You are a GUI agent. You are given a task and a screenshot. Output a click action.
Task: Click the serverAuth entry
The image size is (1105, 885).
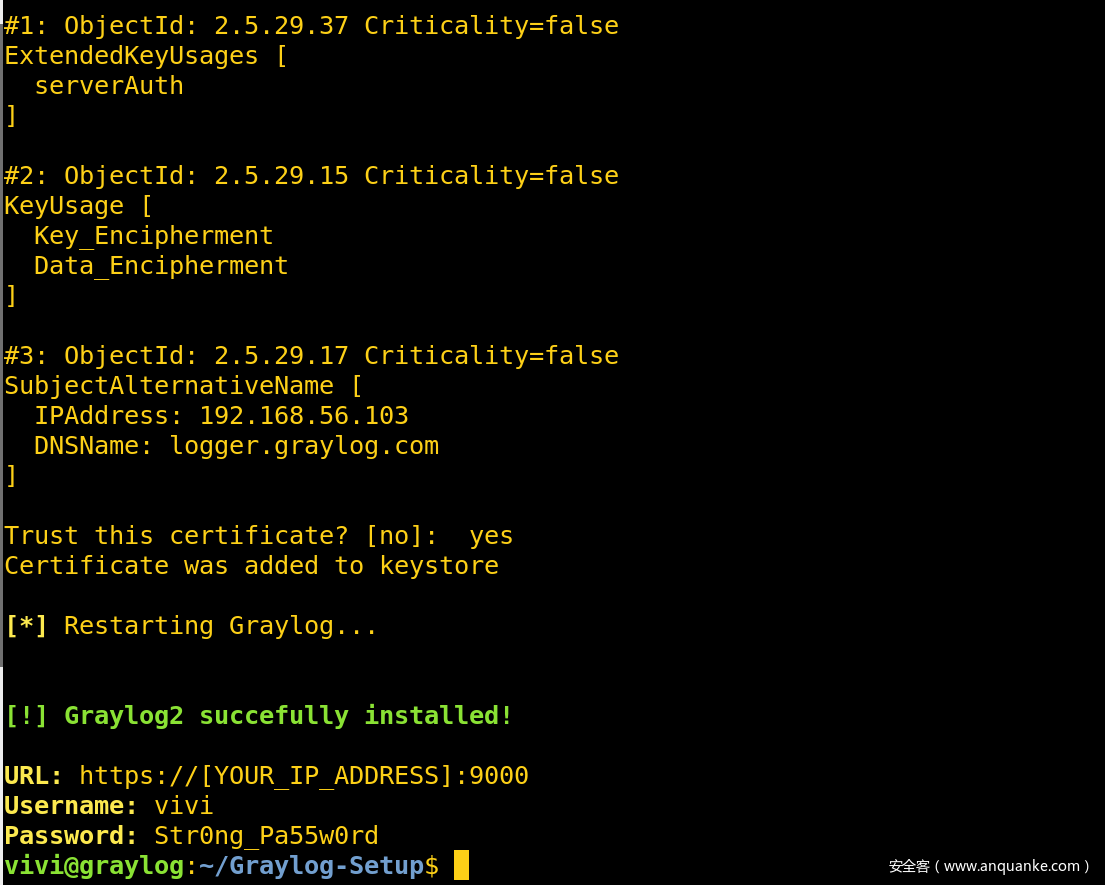109,86
